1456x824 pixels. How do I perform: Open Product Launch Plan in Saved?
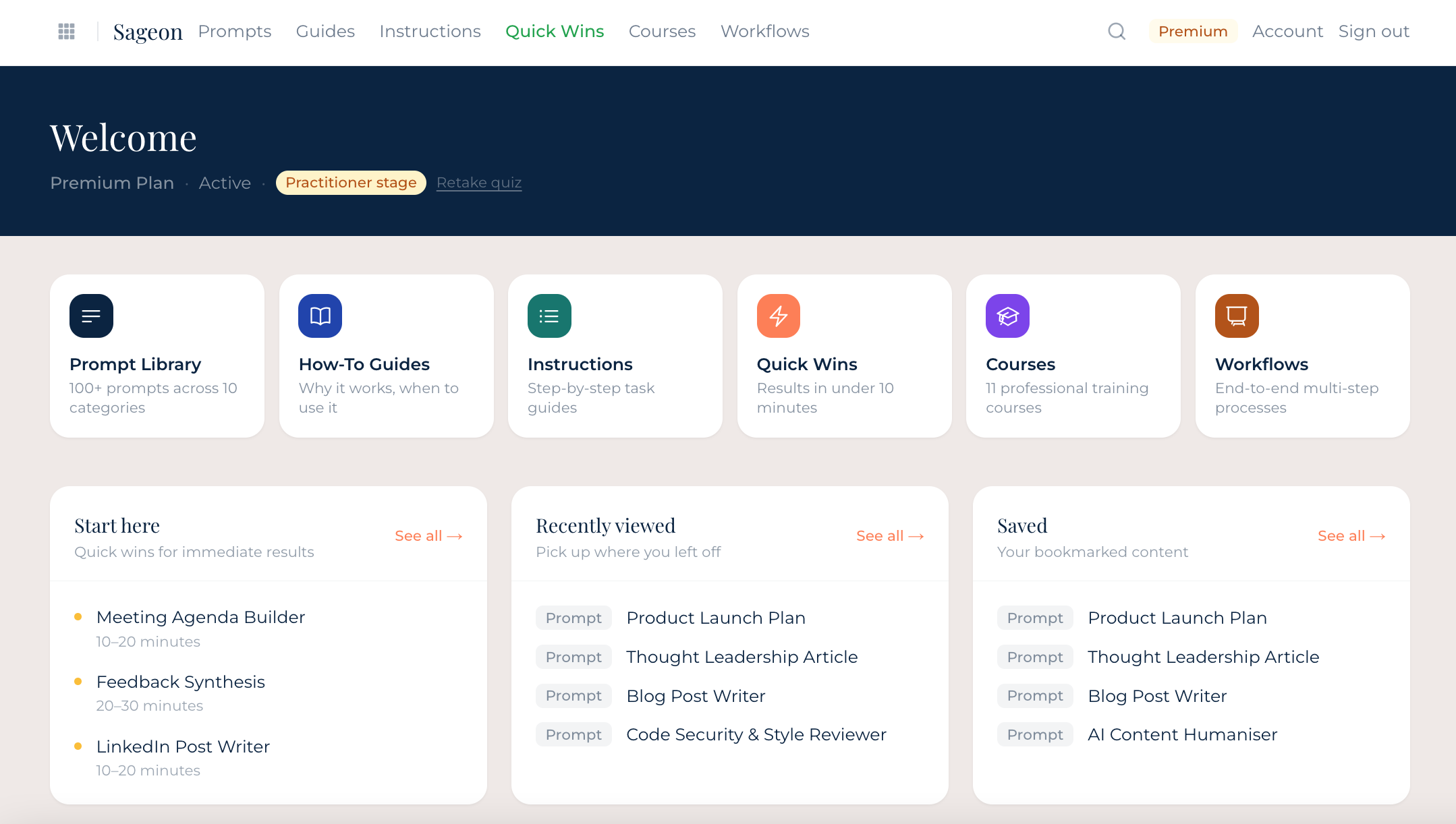1177,618
